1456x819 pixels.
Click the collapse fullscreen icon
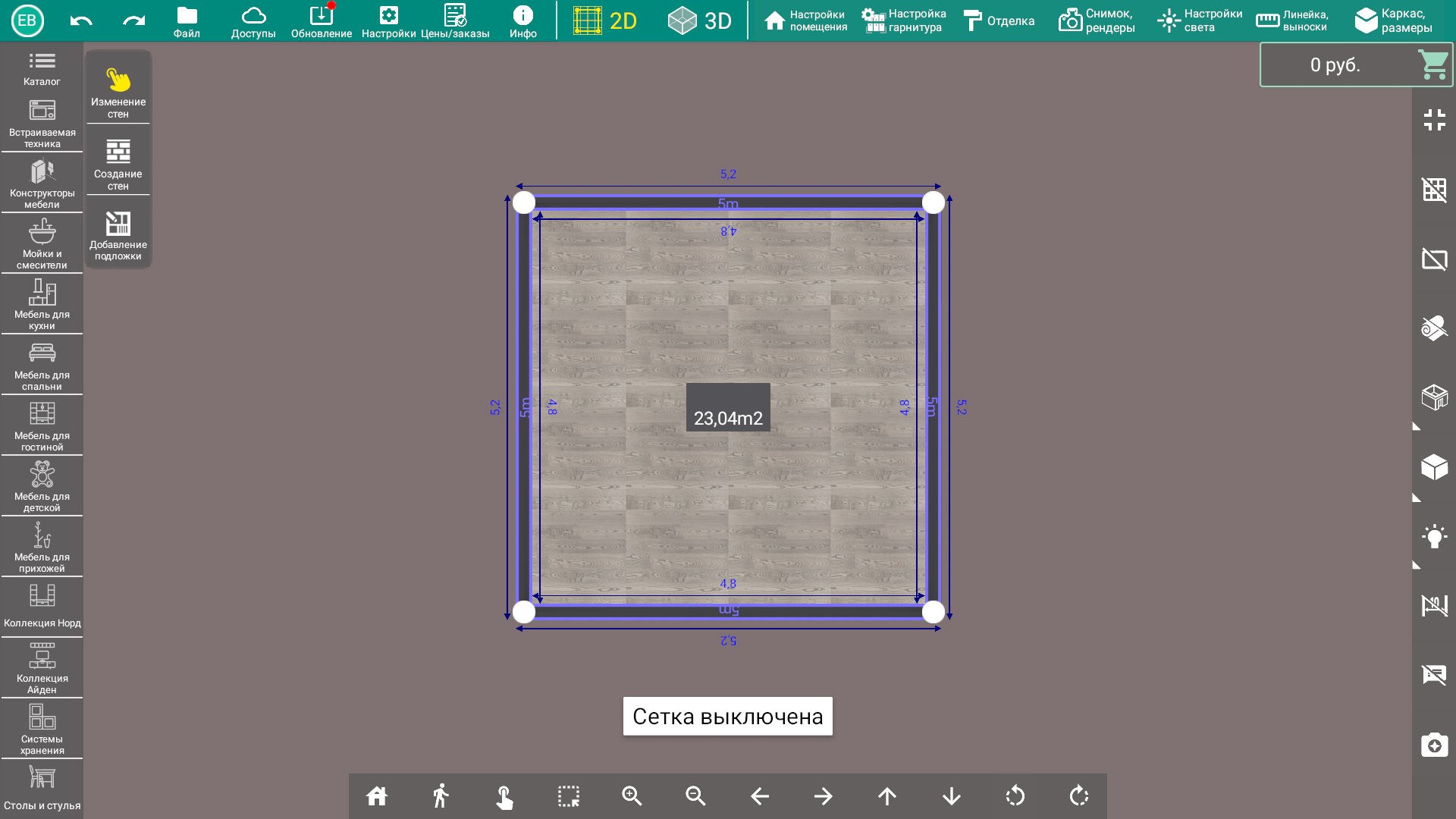click(x=1434, y=120)
